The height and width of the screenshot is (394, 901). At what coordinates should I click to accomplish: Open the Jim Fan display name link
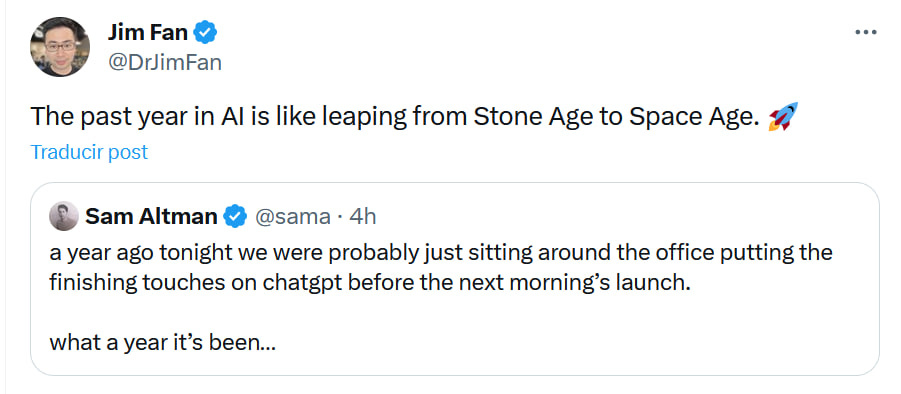point(148,33)
